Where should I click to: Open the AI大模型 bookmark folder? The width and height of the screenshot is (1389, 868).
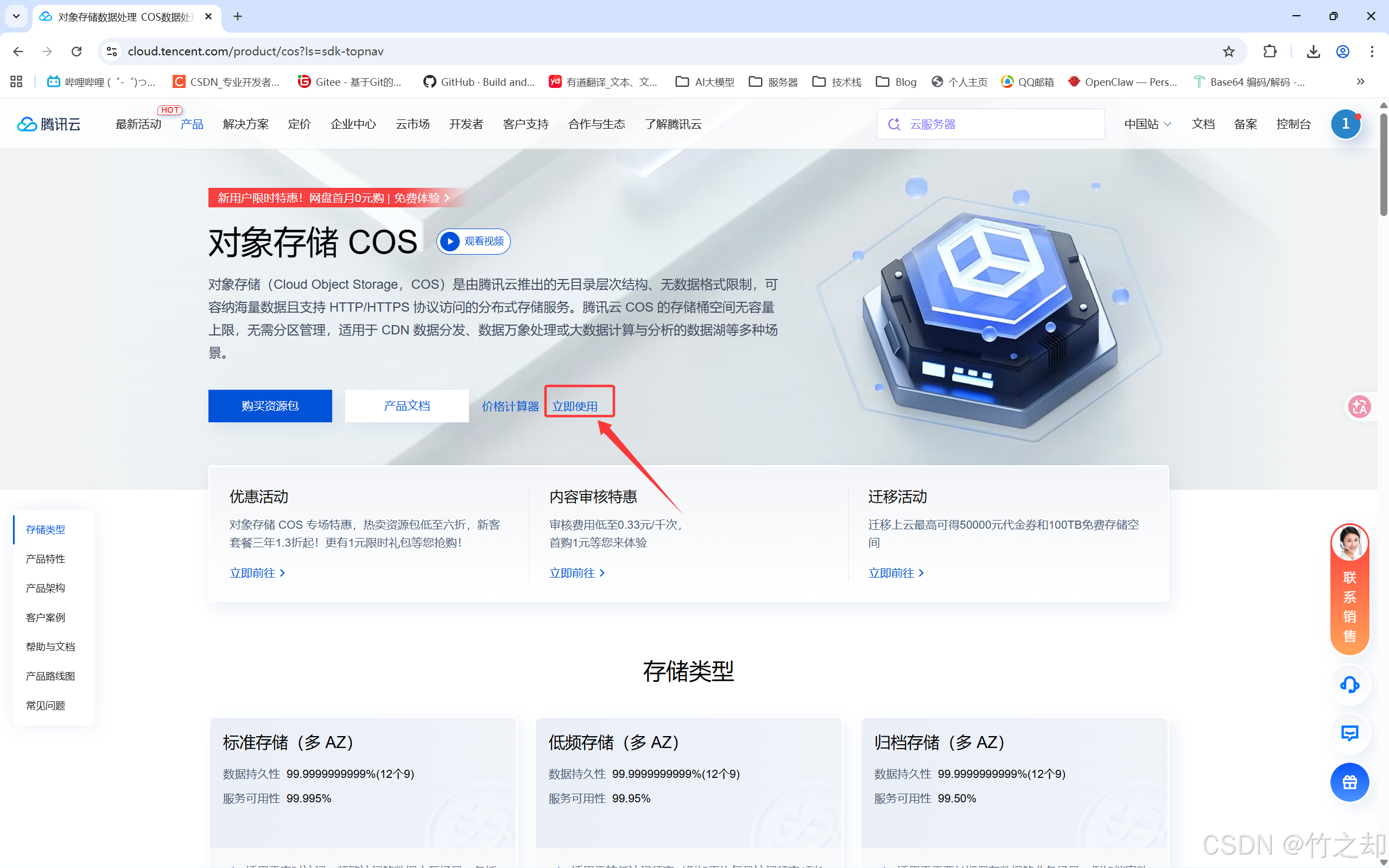point(705,82)
